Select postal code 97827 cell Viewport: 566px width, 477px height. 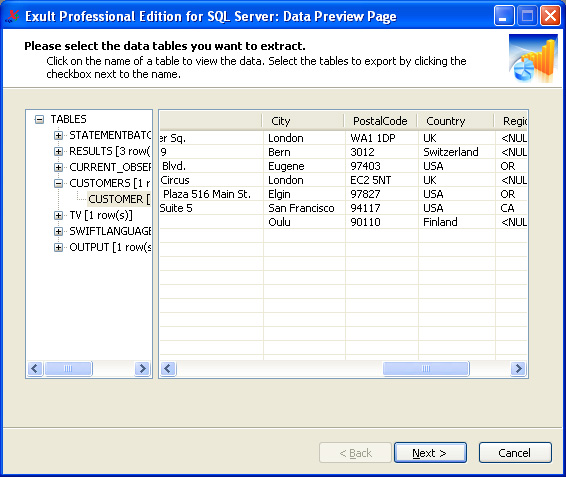382,194
